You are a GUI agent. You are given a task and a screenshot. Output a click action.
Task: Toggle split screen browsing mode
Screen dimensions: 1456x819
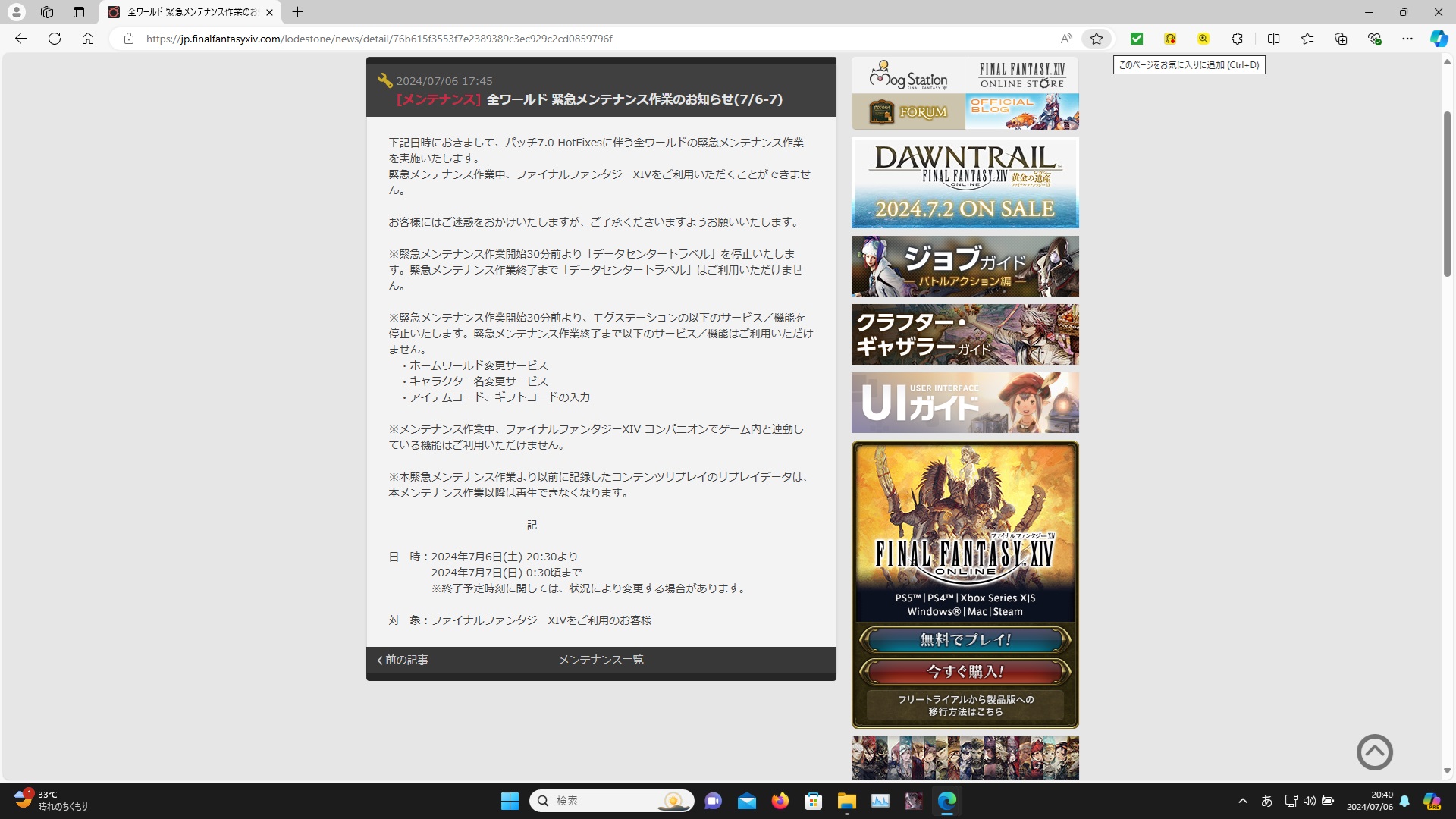pos(1275,39)
